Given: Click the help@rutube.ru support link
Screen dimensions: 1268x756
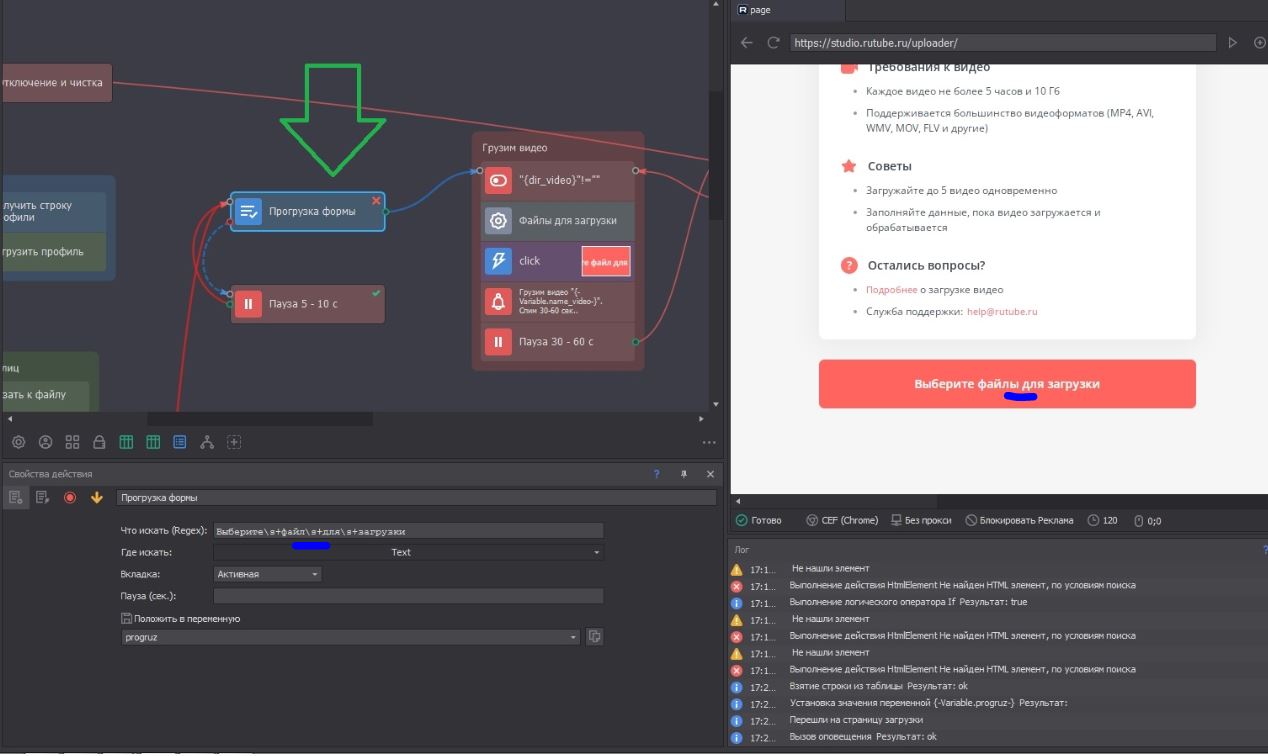Looking at the screenshot, I should 1002,311.
